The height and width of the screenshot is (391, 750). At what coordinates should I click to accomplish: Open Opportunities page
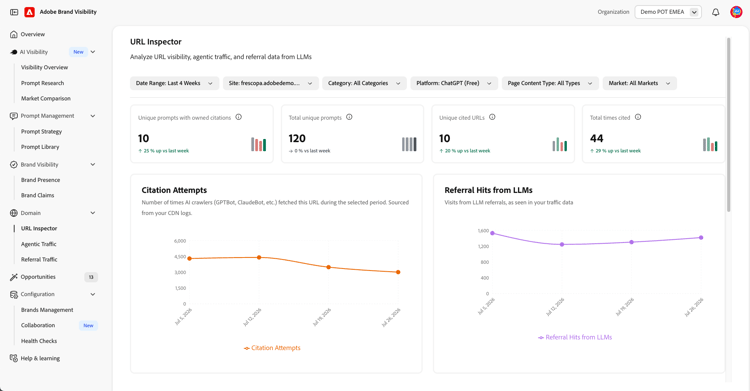coord(38,277)
